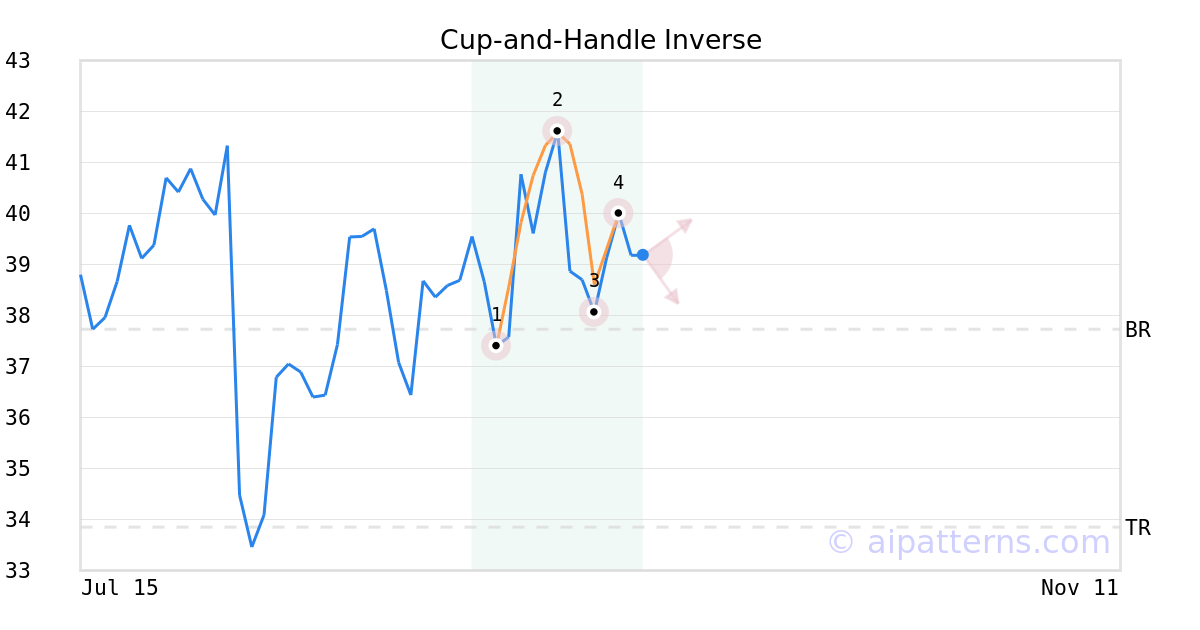Click the upward pink projection arrow
This screenshot has width=1200, height=630.
point(670,236)
